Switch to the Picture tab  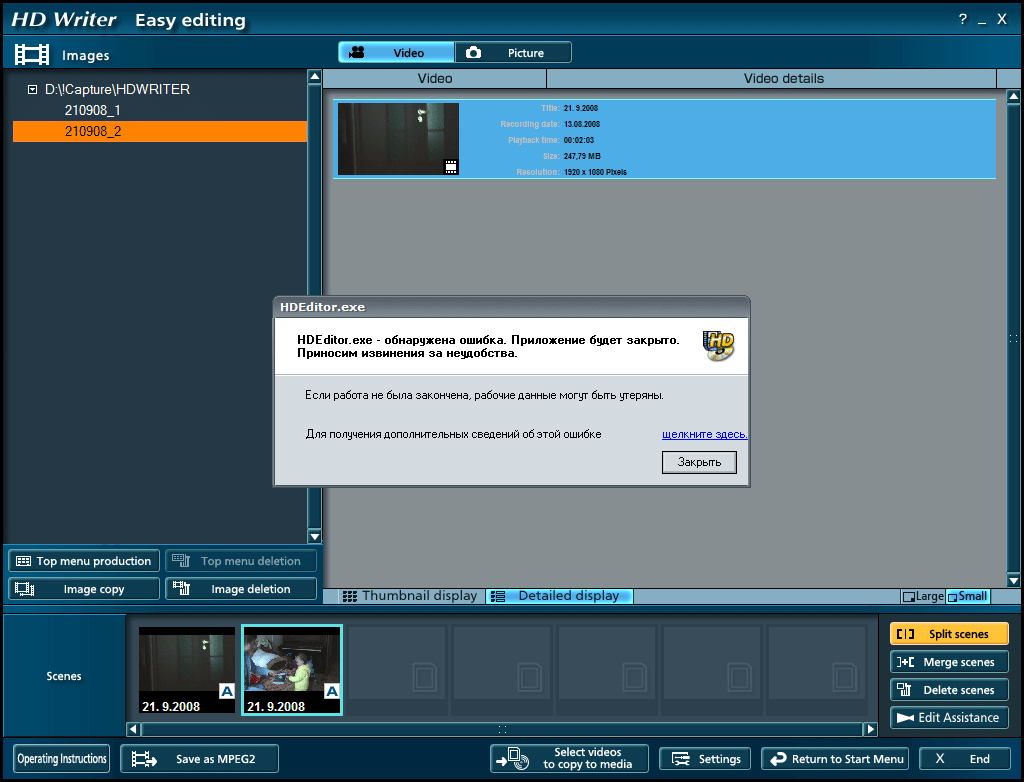click(x=513, y=52)
